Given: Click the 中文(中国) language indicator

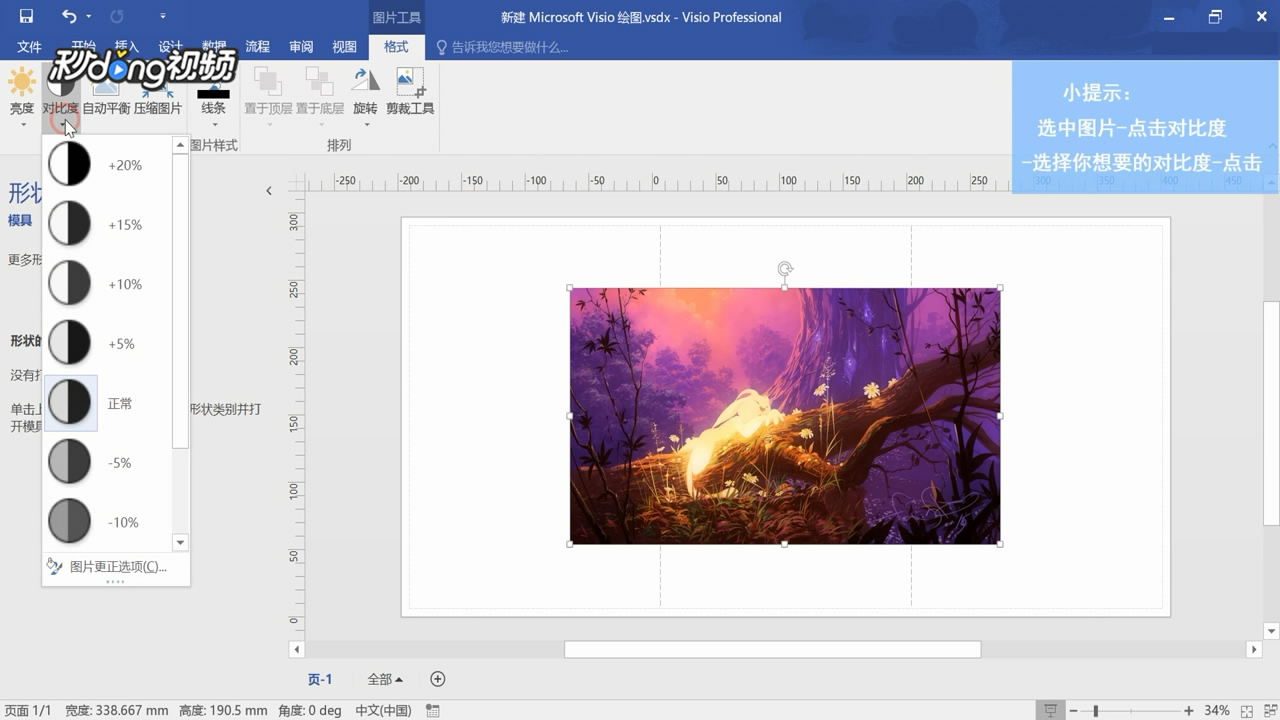Looking at the screenshot, I should coord(383,710).
